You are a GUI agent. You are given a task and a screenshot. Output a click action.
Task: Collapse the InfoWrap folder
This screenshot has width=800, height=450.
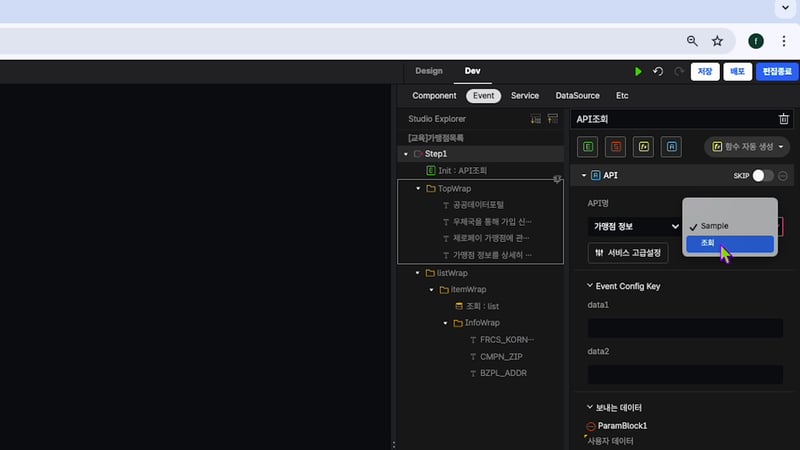coord(445,323)
